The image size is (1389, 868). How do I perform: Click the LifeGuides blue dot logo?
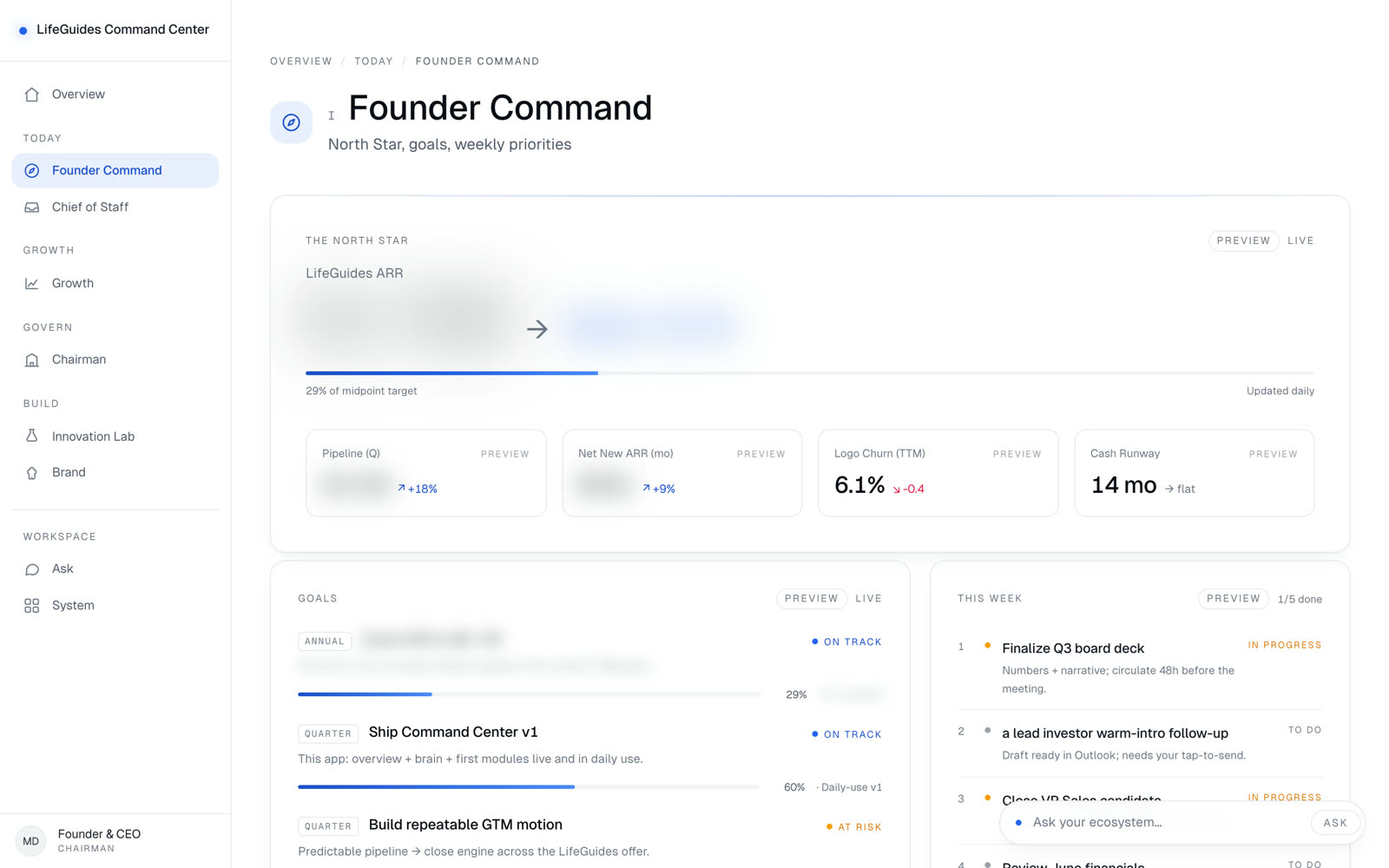click(23, 30)
